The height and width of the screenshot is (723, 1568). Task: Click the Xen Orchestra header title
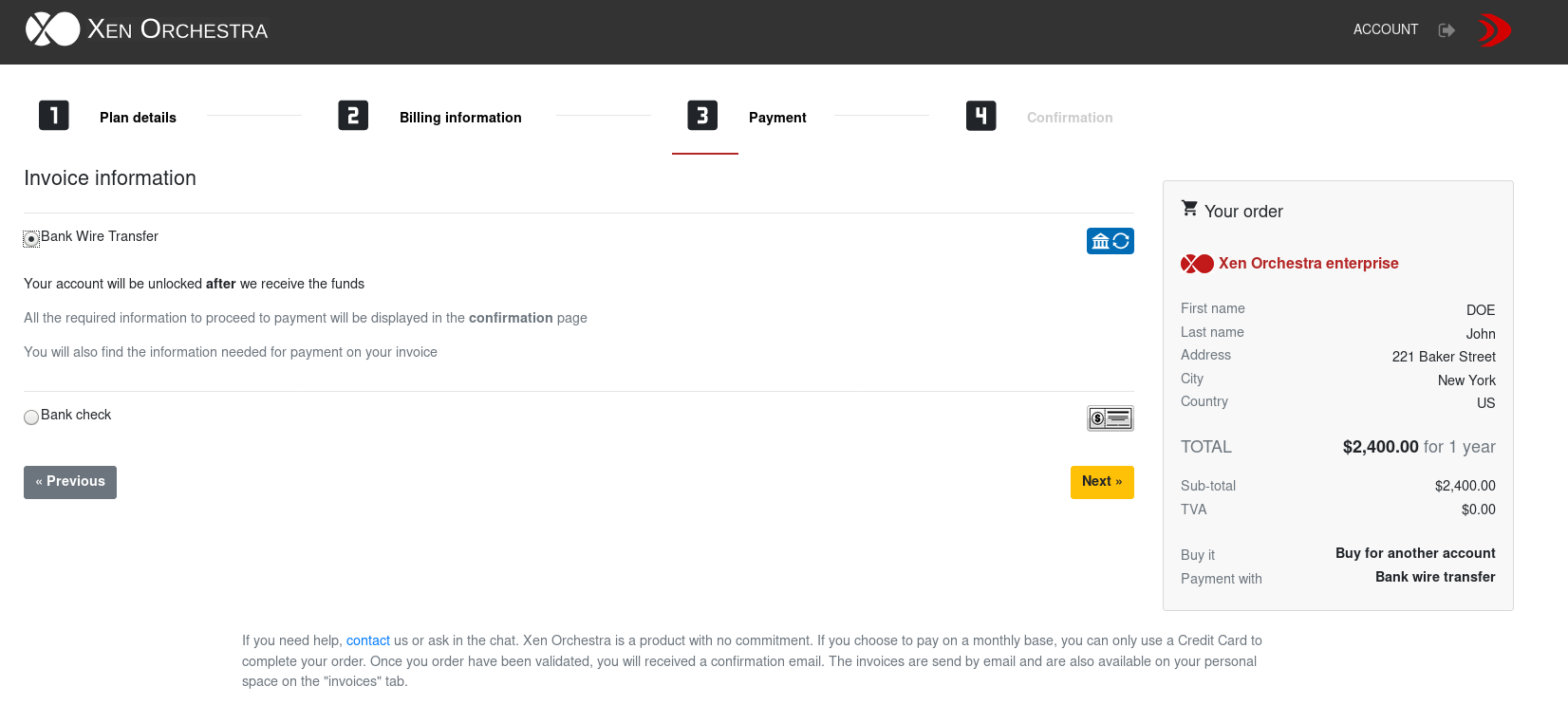click(177, 29)
